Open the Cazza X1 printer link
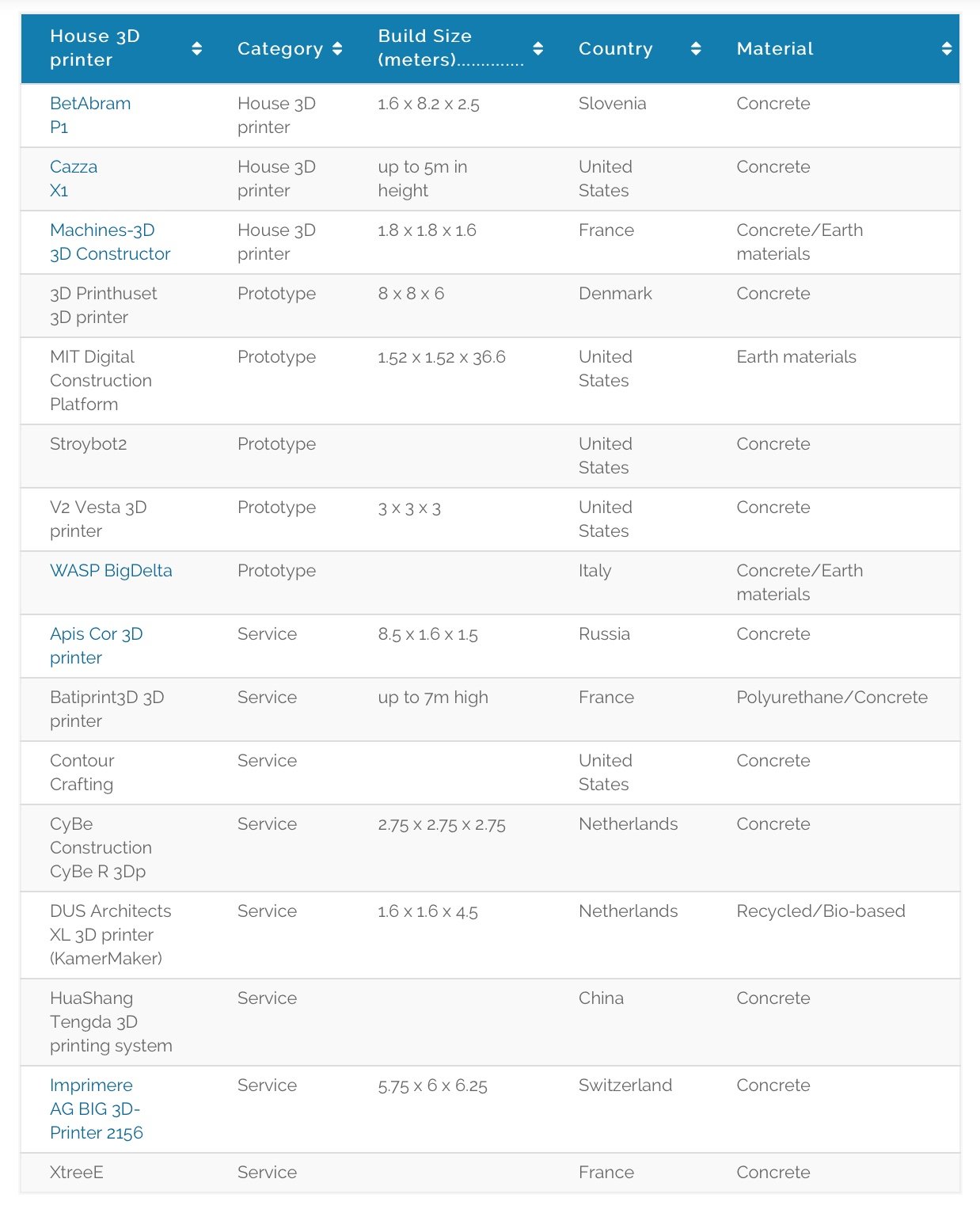The height and width of the screenshot is (1213, 980). [x=74, y=179]
